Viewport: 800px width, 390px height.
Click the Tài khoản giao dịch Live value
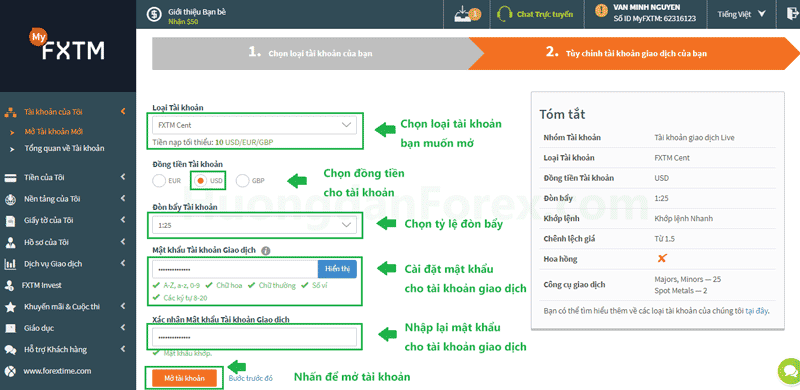[x=694, y=137]
